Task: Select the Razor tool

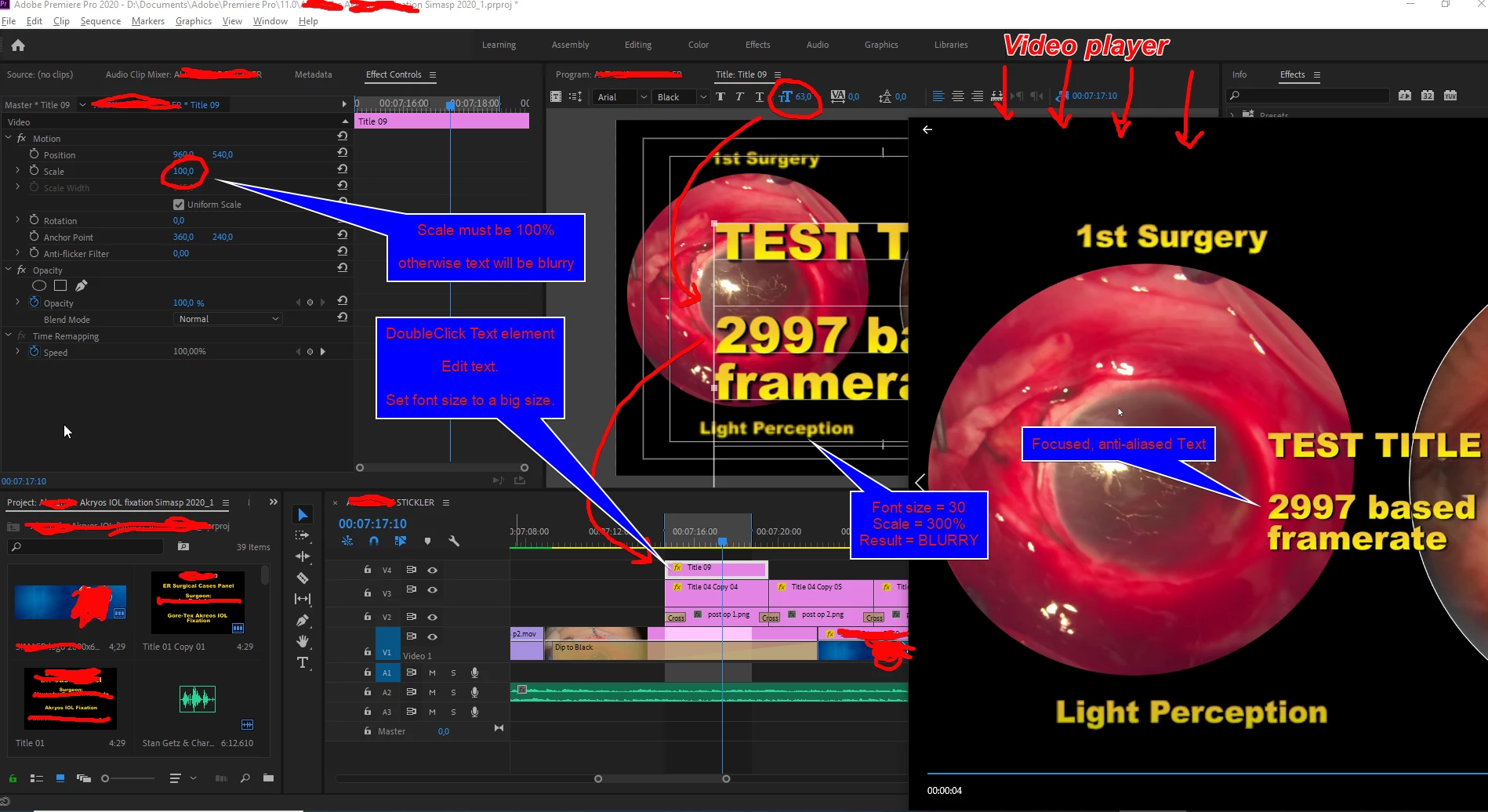Action: 303,578
